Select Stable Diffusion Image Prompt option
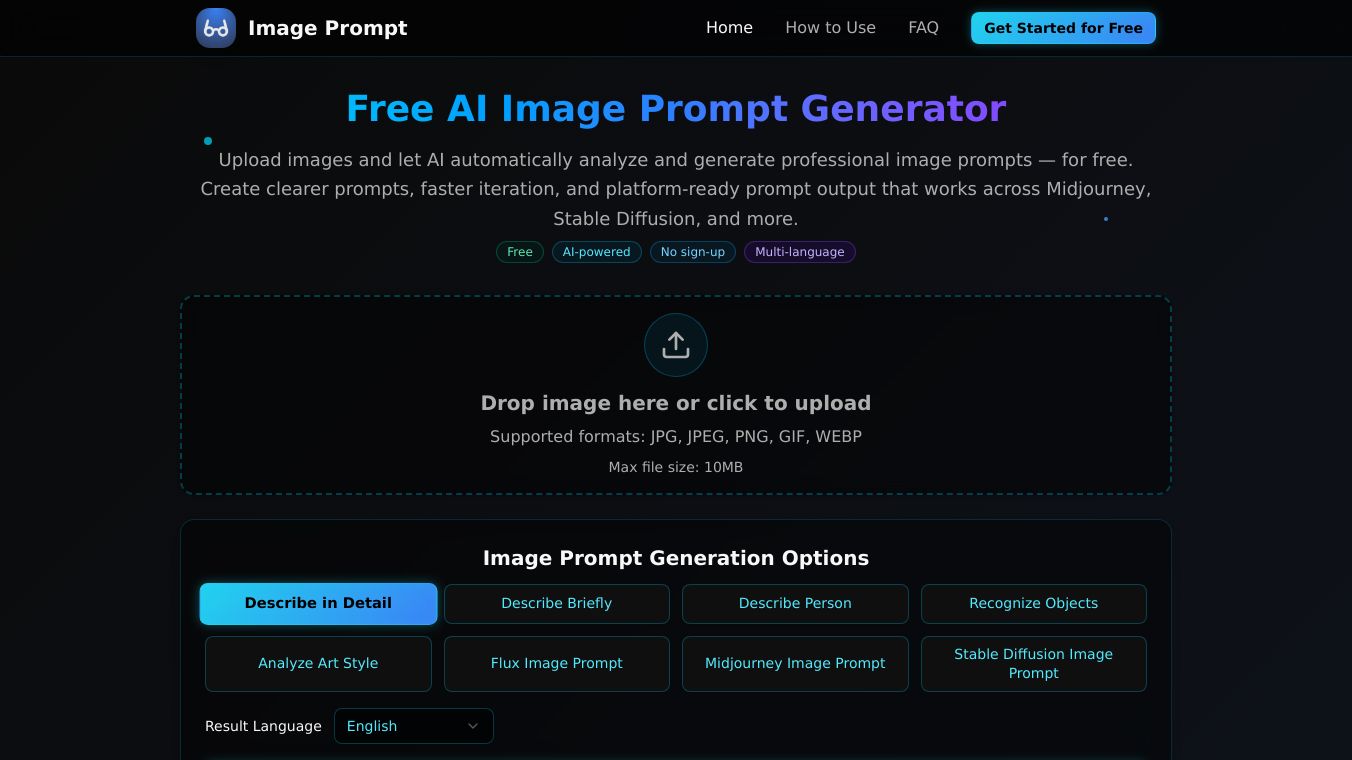 (x=1034, y=664)
